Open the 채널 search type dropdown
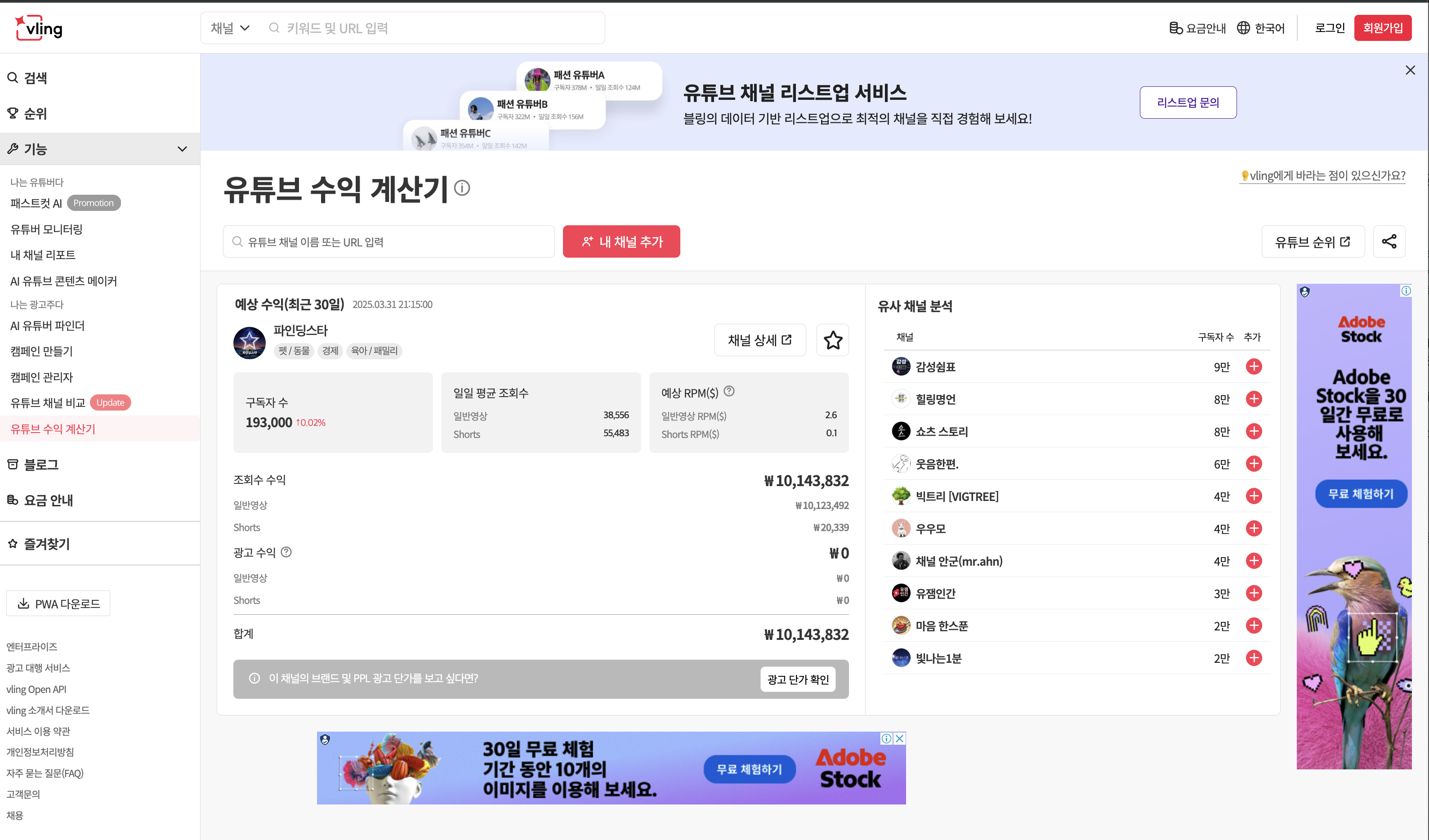The width and height of the screenshot is (1429, 840). tap(230, 28)
